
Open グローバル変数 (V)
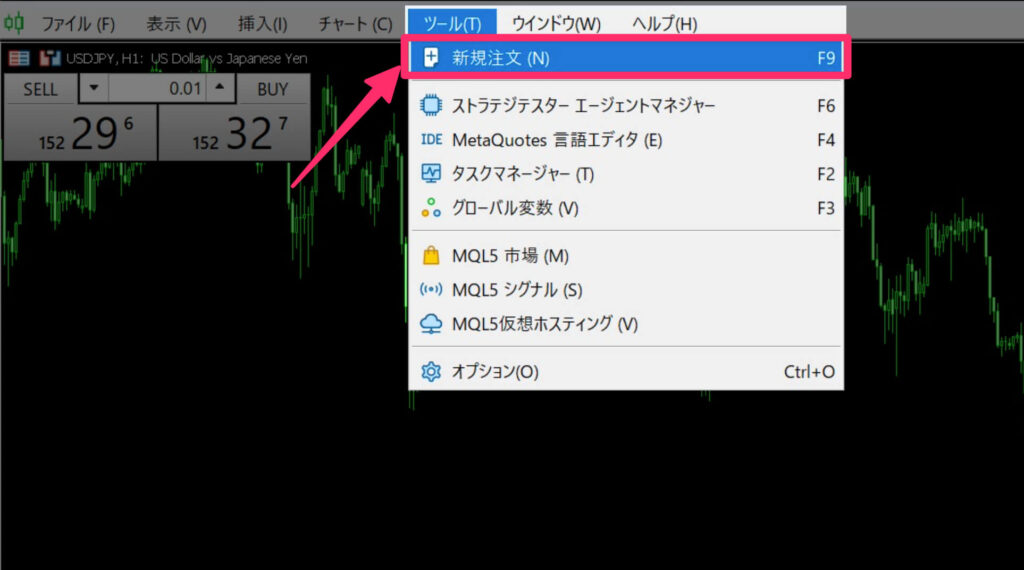pos(626,208)
